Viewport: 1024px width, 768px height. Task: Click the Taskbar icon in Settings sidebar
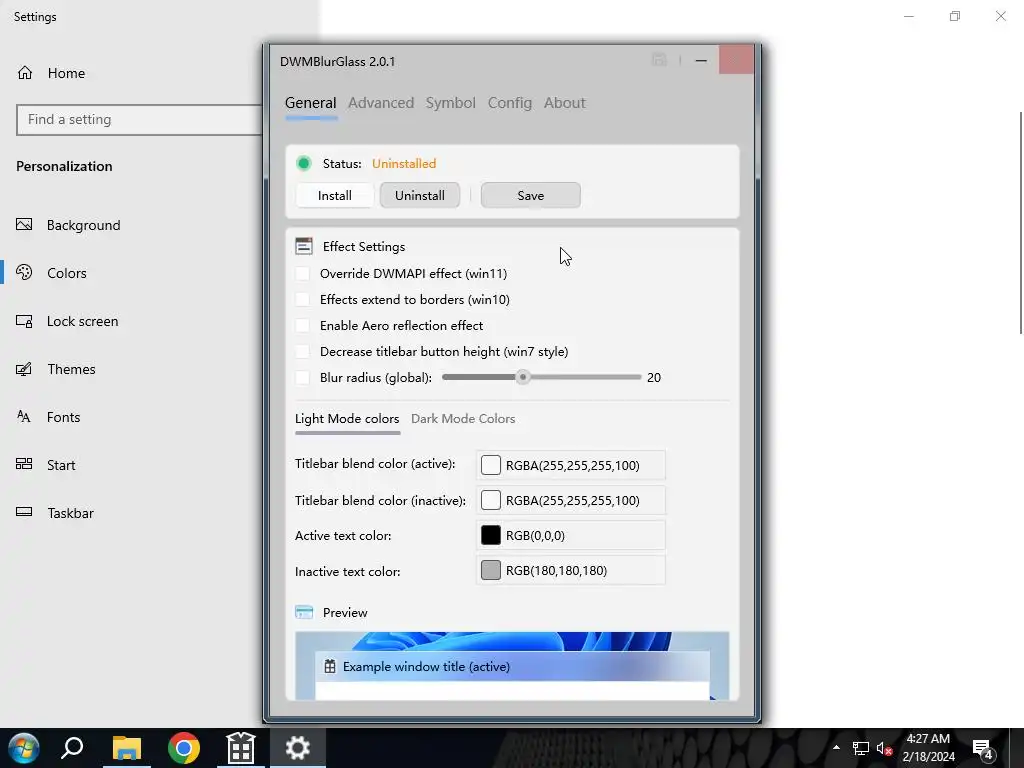coord(24,512)
